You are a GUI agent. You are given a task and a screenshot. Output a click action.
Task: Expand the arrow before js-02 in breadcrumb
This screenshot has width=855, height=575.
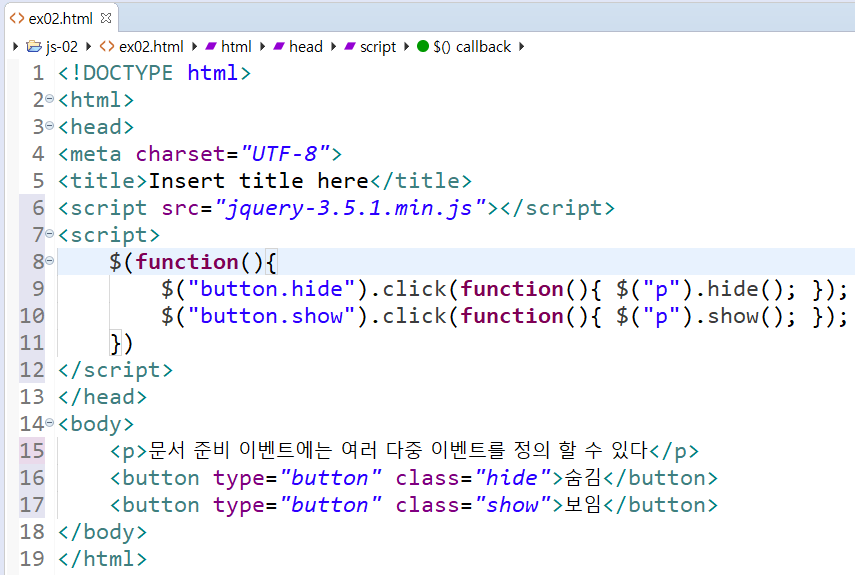[16, 47]
